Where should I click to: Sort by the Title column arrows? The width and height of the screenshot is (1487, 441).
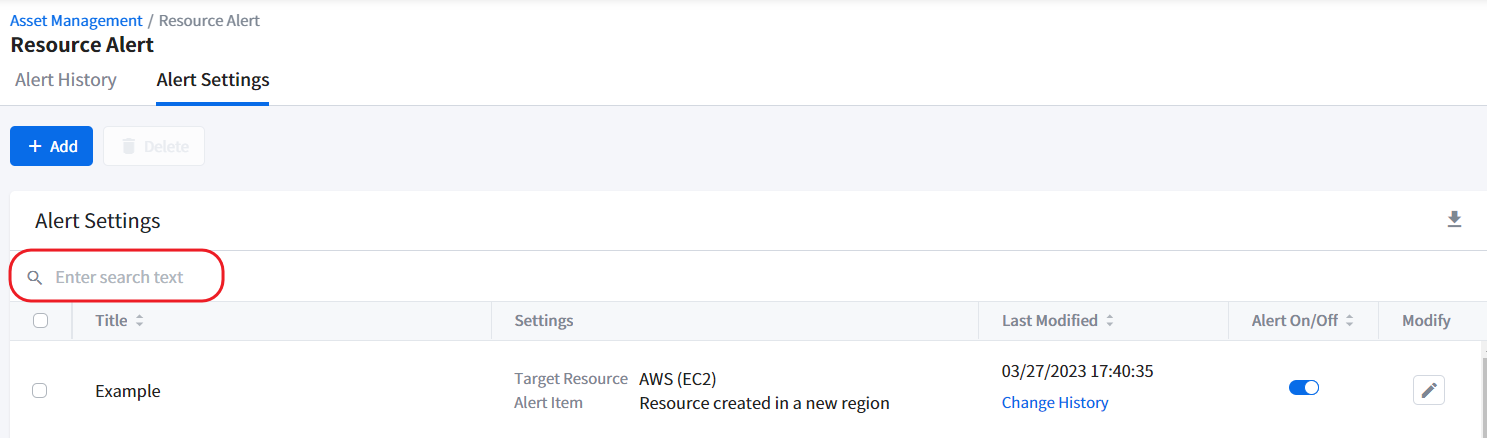point(140,322)
